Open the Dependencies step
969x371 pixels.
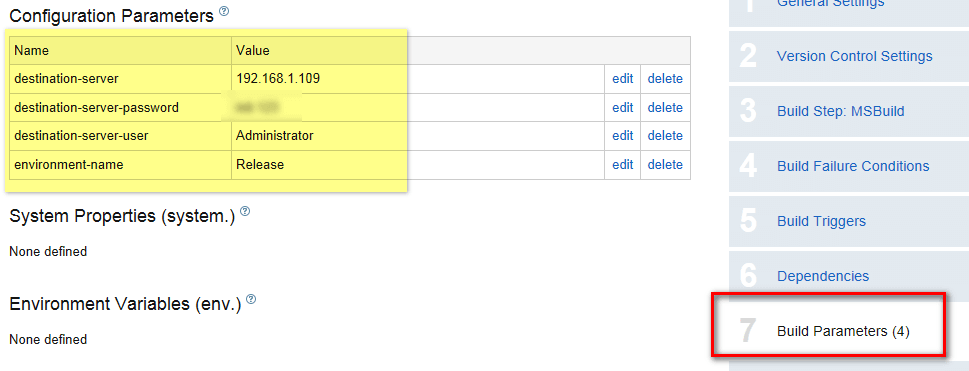click(823, 276)
